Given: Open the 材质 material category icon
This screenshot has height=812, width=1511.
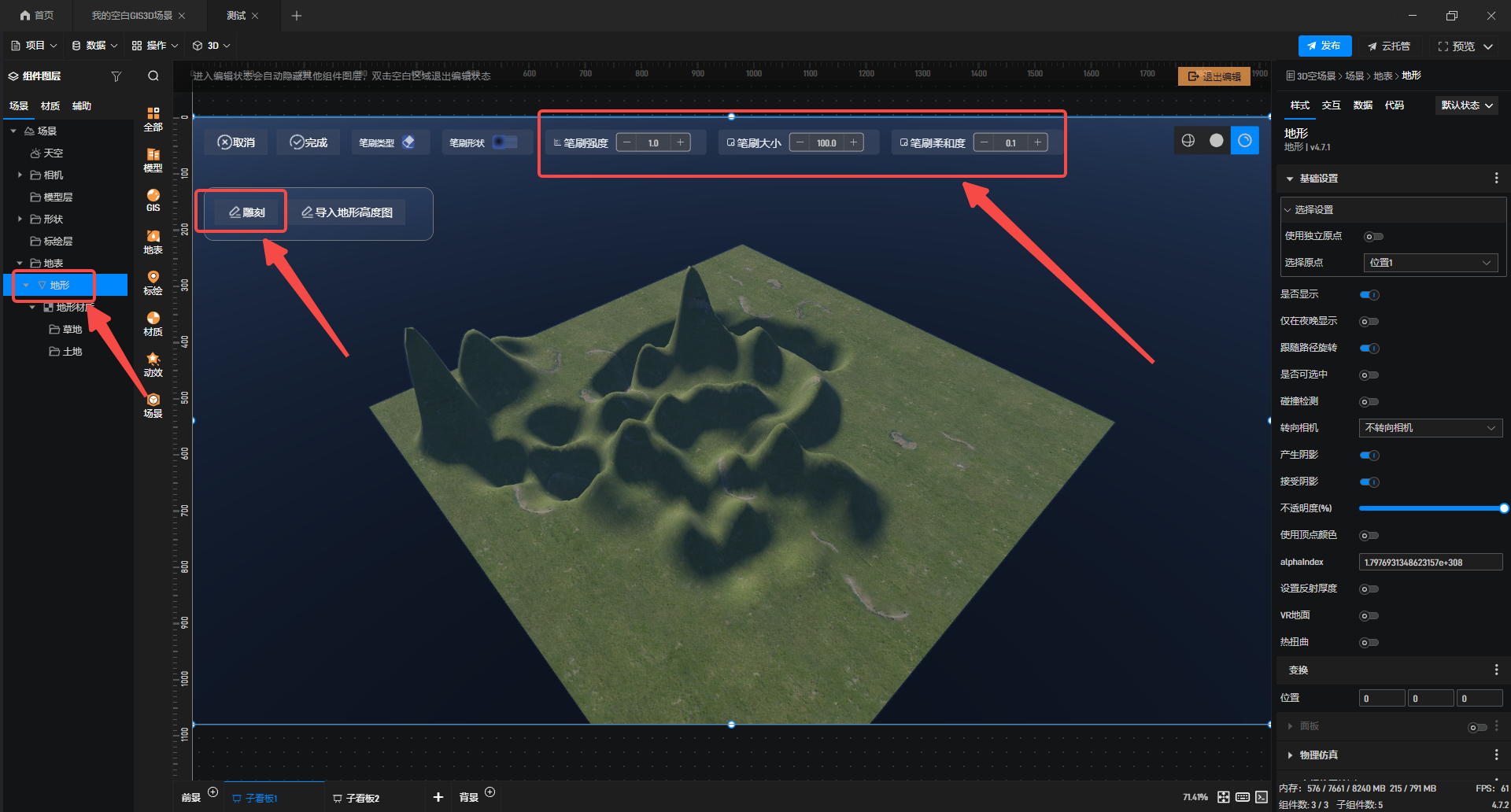Looking at the screenshot, I should pyautogui.click(x=153, y=323).
